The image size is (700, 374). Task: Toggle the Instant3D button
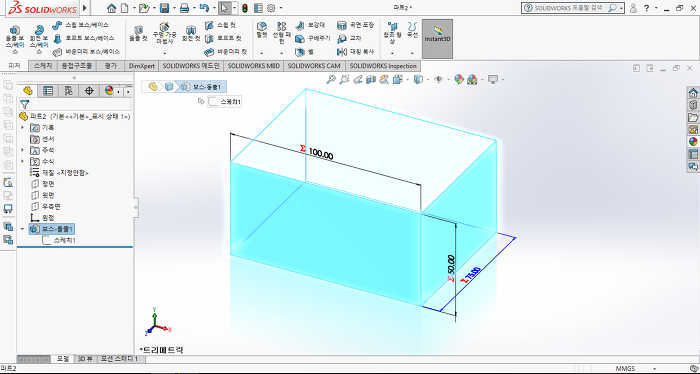click(438, 39)
